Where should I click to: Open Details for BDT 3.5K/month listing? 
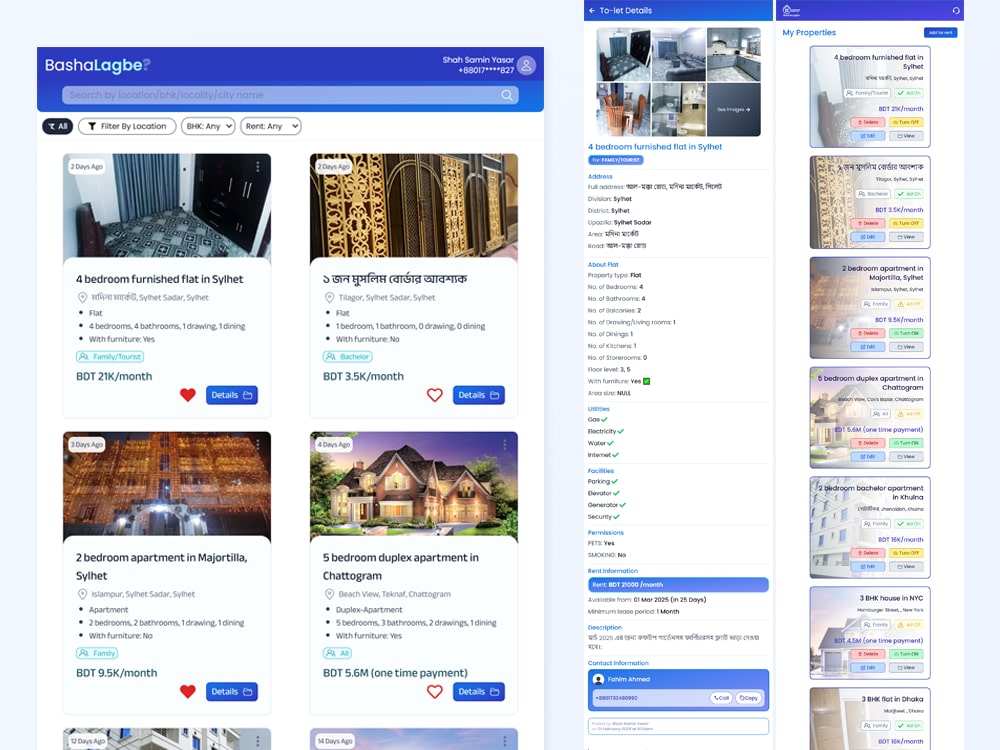tap(479, 395)
